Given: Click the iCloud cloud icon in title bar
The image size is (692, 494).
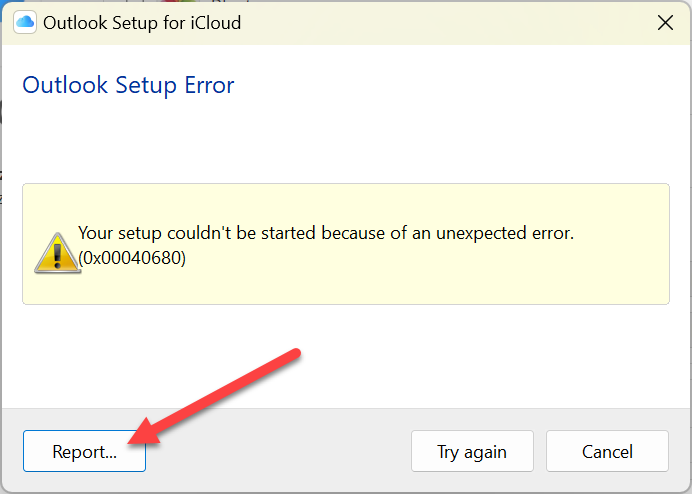Looking at the screenshot, I should [25, 22].
